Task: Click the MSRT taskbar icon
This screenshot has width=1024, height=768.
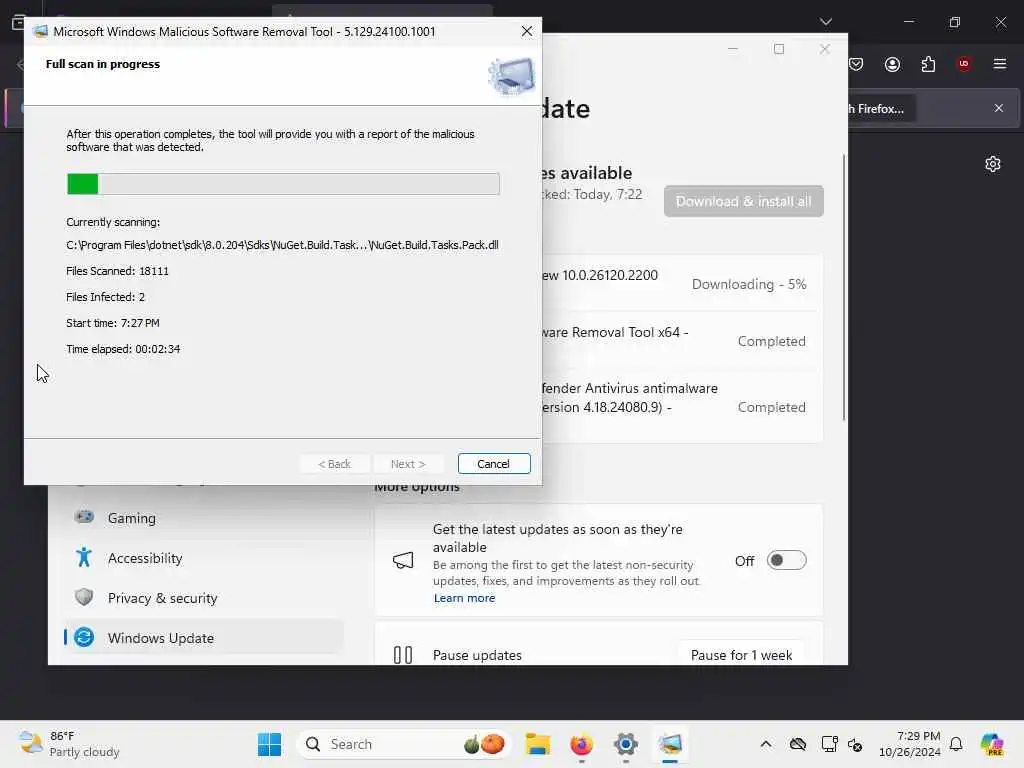Action: tap(669, 744)
